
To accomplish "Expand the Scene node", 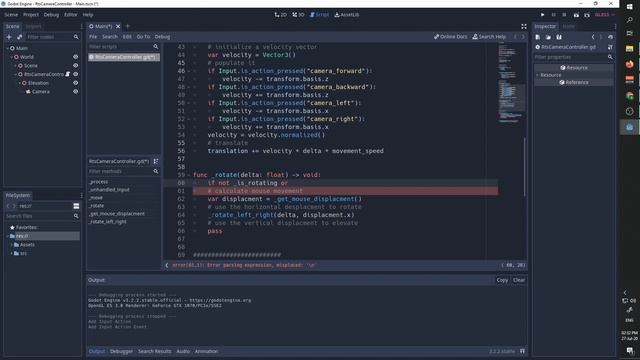I will (16, 65).
